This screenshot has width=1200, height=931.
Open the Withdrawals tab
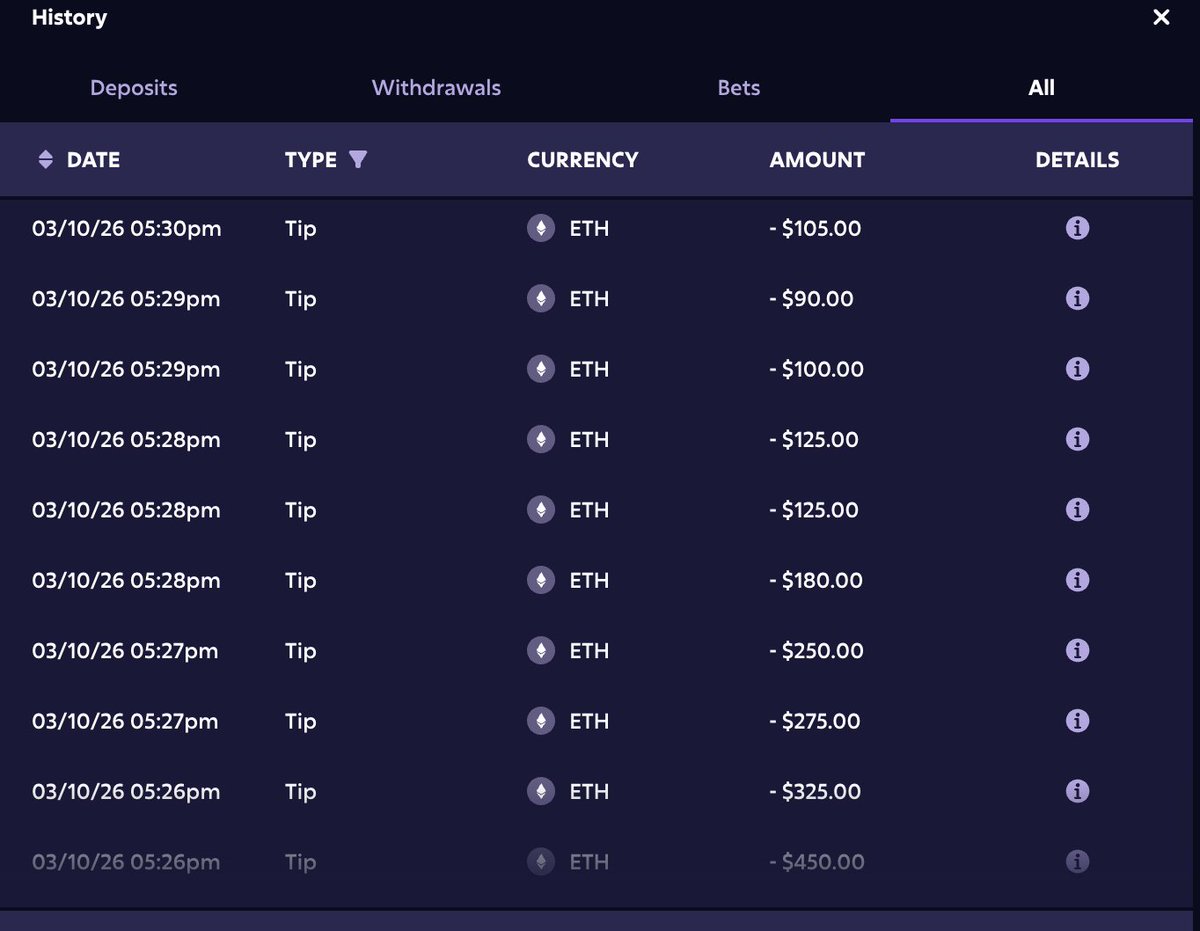(436, 88)
